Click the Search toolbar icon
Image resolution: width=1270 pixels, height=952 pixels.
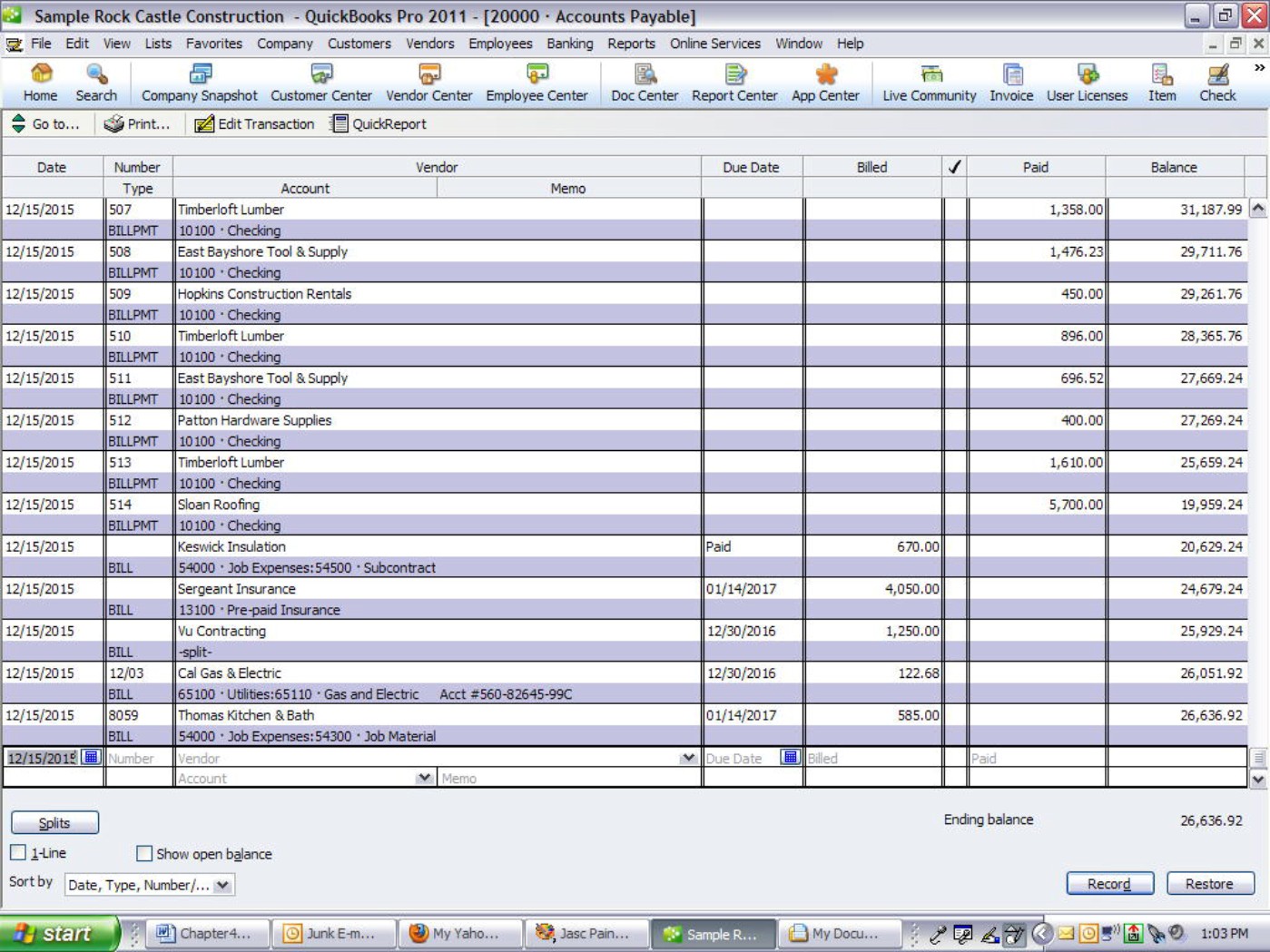click(96, 83)
